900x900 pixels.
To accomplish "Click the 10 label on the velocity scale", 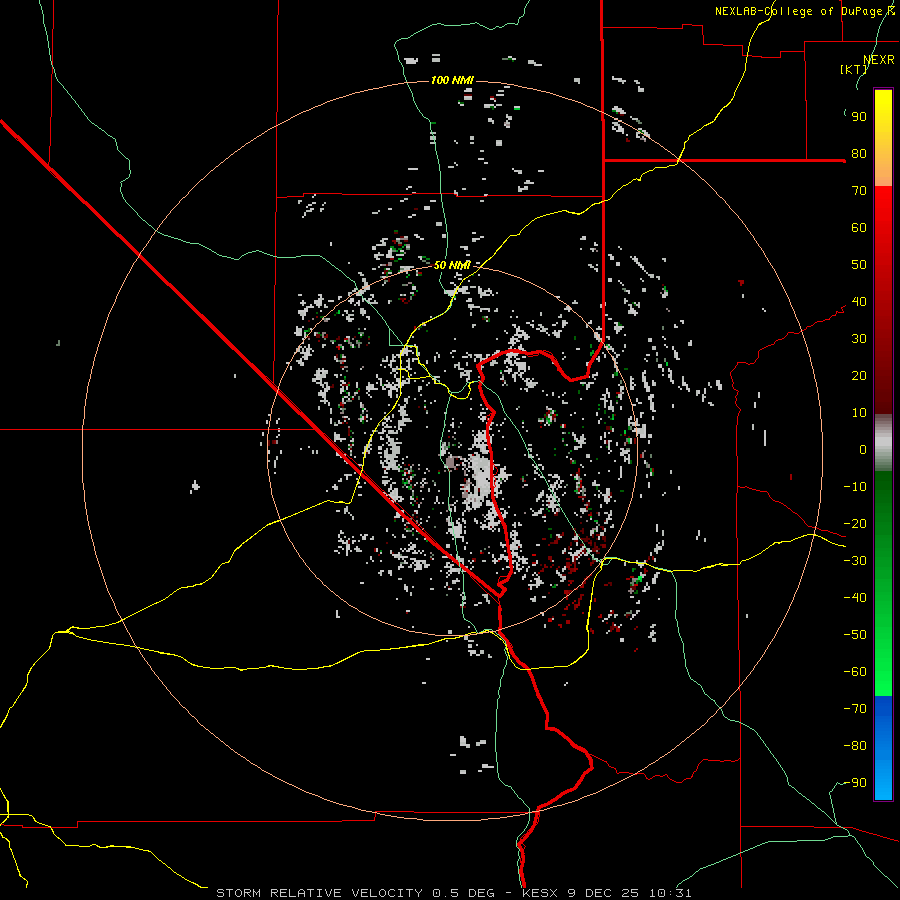I will coord(859,413).
